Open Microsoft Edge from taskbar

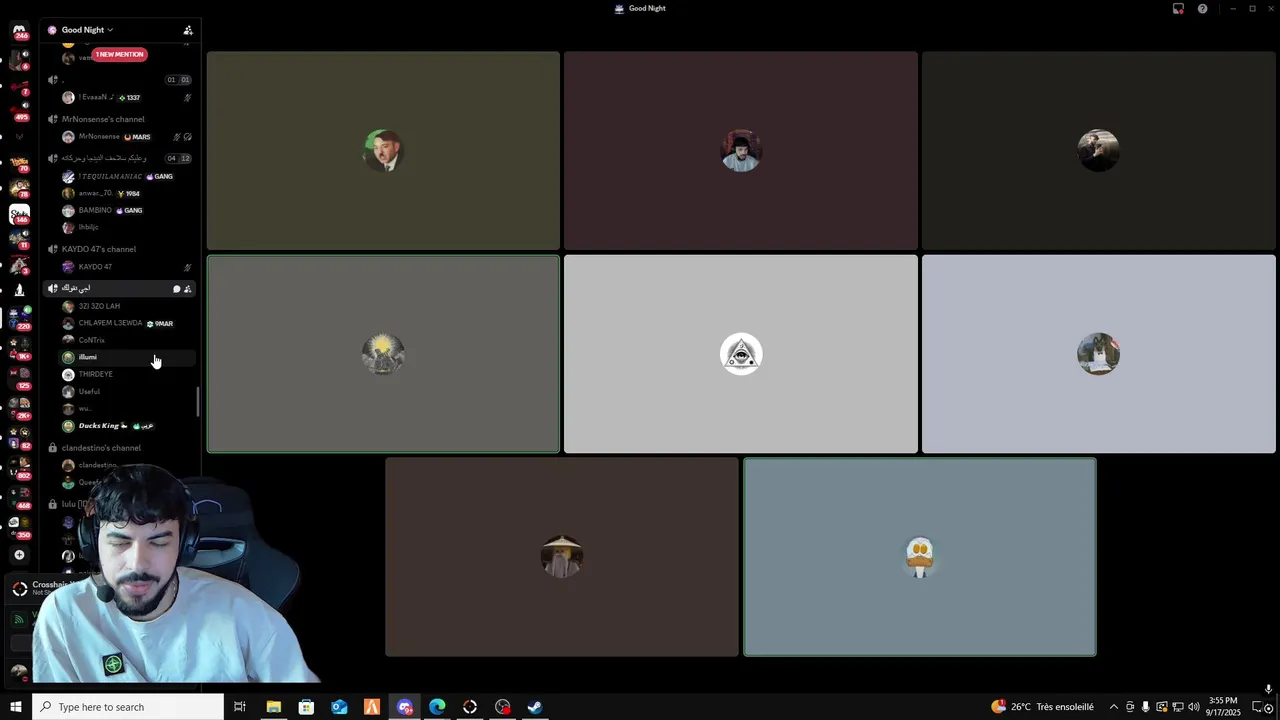(x=437, y=707)
